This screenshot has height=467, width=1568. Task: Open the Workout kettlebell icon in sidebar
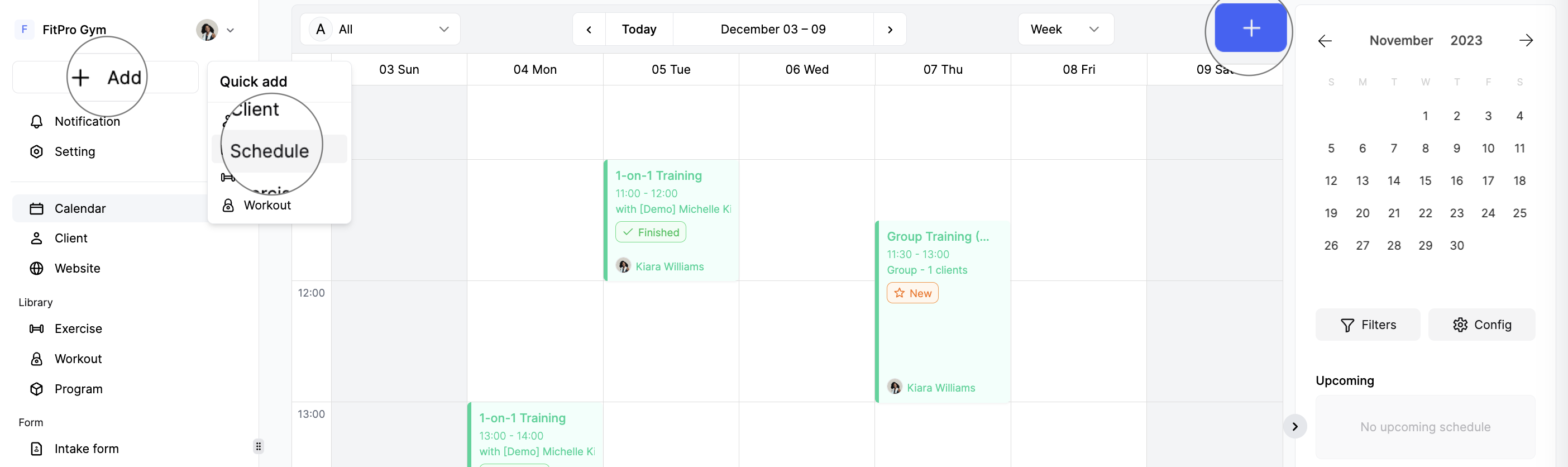click(36, 359)
